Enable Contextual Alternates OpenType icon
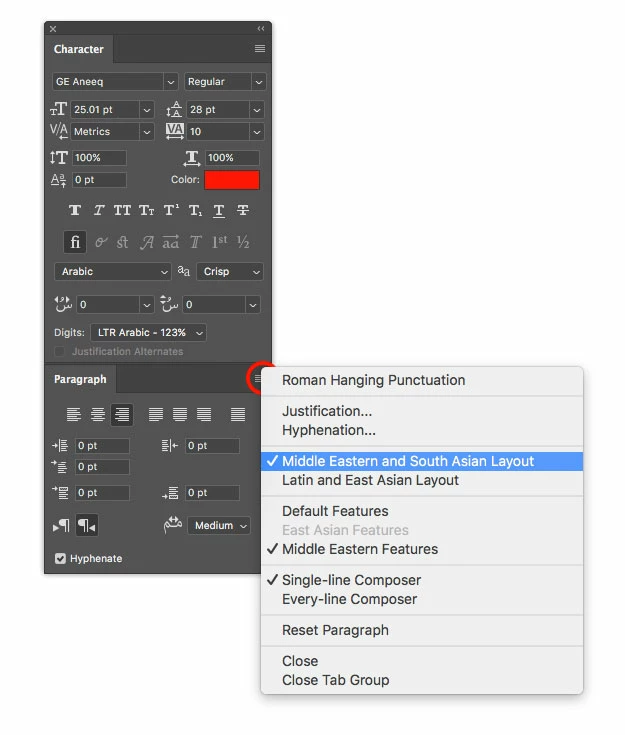The image size is (625, 735). [x=100, y=242]
